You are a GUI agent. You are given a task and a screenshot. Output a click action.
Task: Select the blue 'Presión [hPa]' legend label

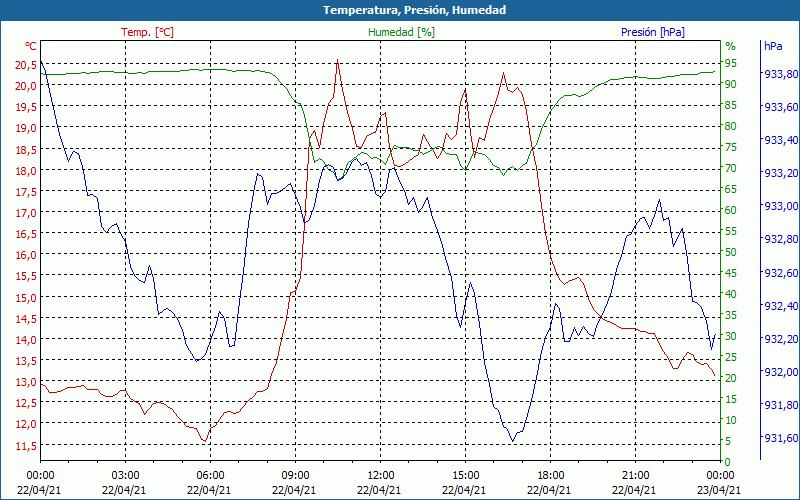653,32
